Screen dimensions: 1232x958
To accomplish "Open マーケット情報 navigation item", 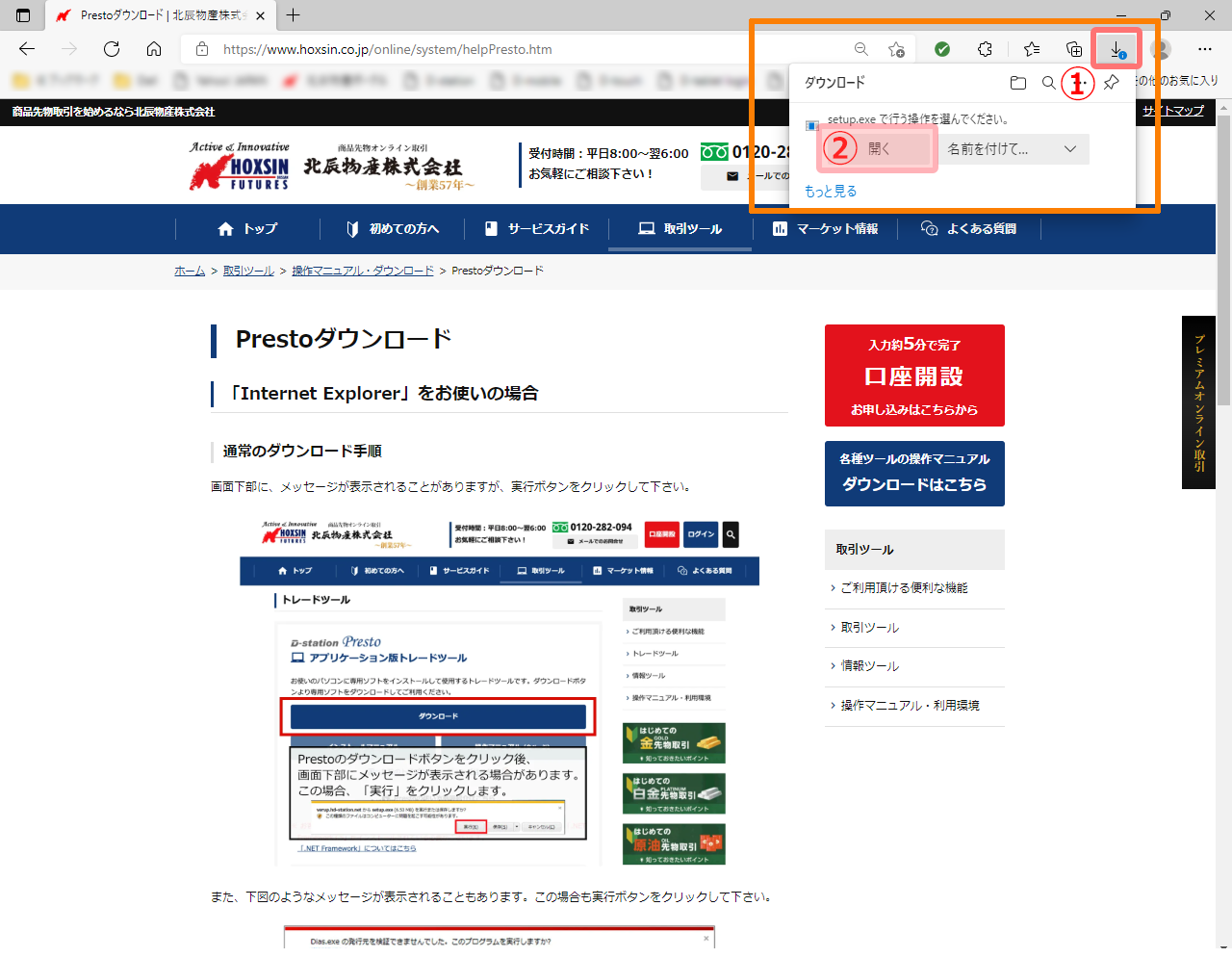I will (x=825, y=229).
